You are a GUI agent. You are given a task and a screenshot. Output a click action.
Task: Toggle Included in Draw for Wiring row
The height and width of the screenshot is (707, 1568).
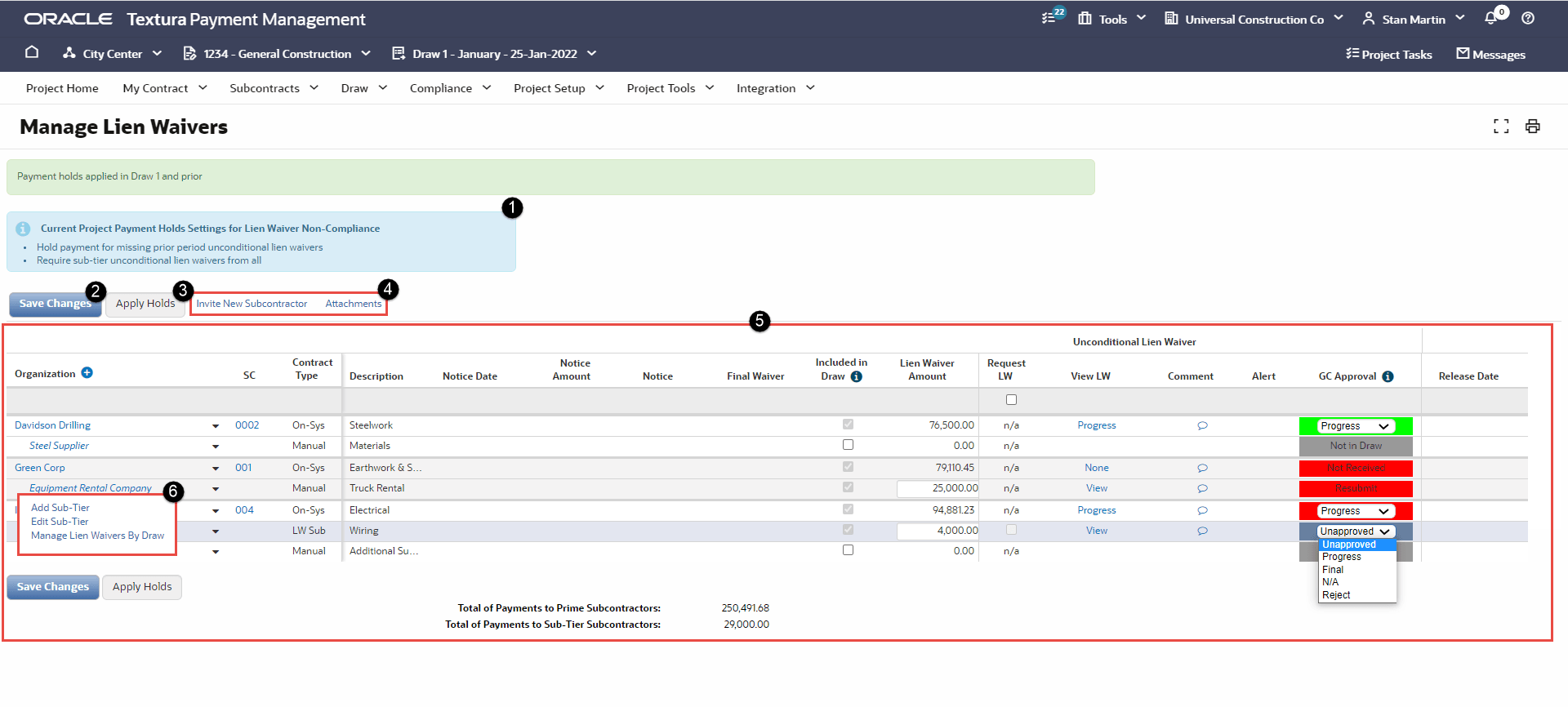[848, 530]
